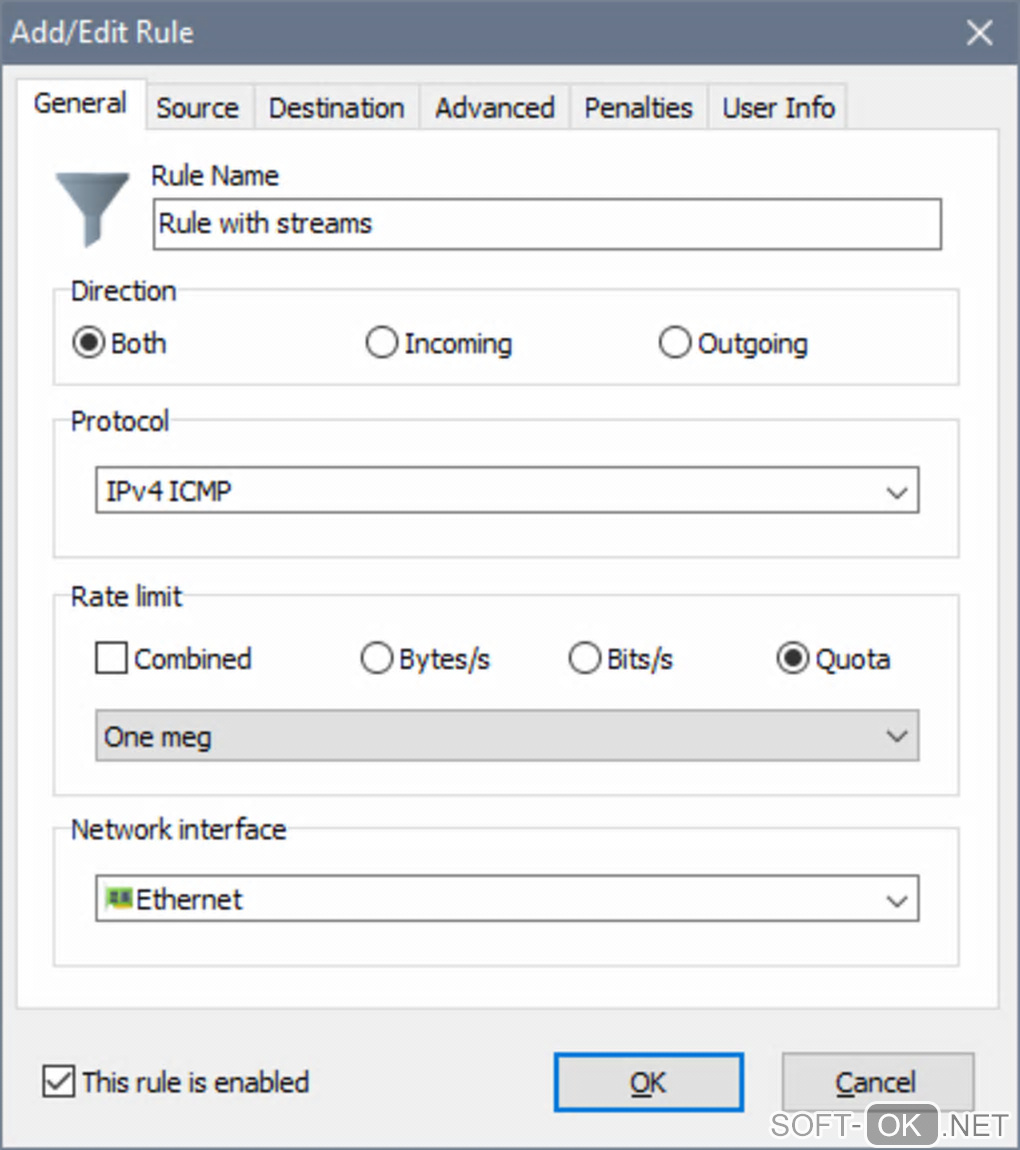The height and width of the screenshot is (1150, 1020).
Task: Enable the Combined rate limit checkbox
Action: tap(112, 659)
